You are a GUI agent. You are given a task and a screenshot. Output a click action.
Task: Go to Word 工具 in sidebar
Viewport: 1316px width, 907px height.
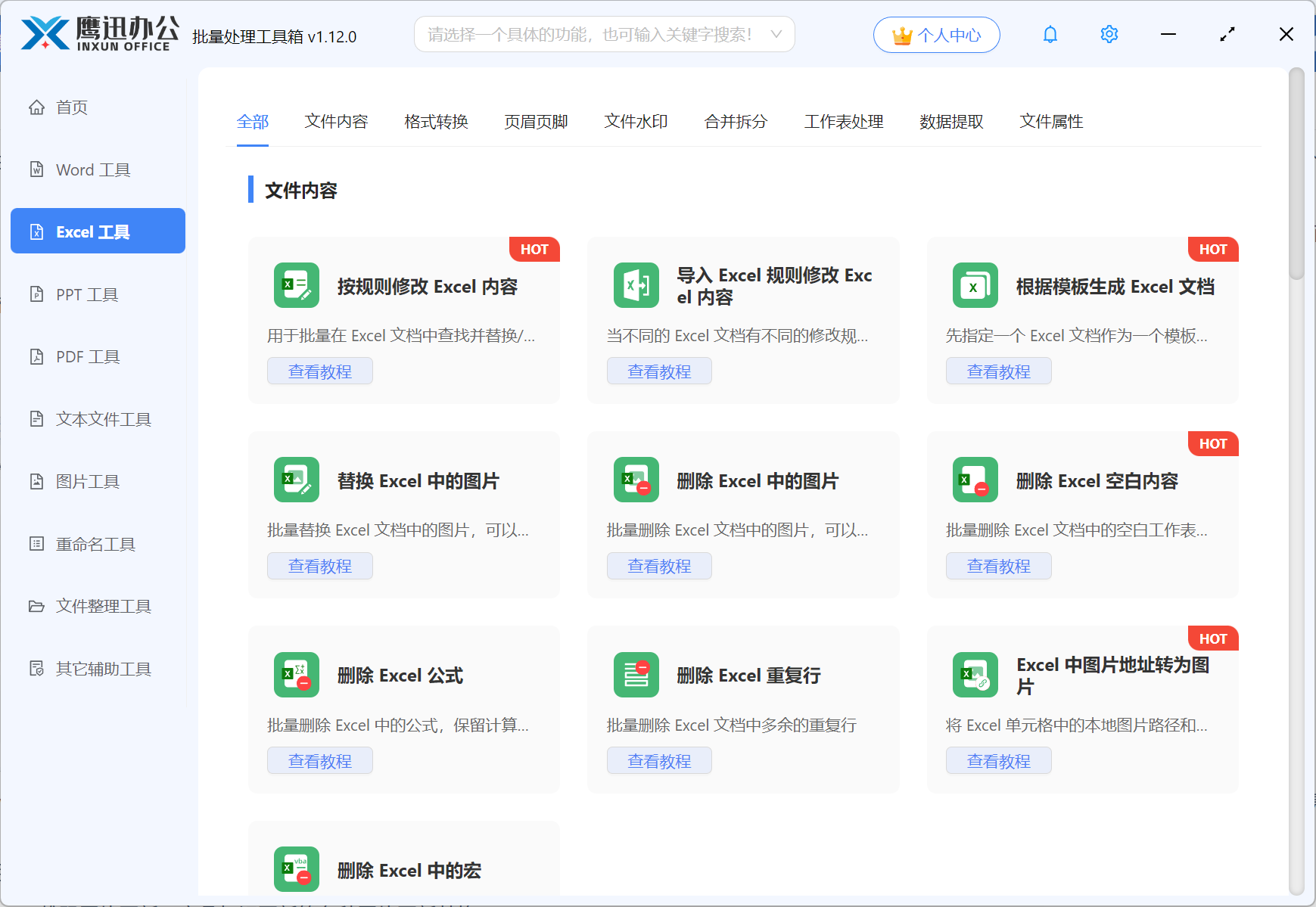click(x=92, y=169)
